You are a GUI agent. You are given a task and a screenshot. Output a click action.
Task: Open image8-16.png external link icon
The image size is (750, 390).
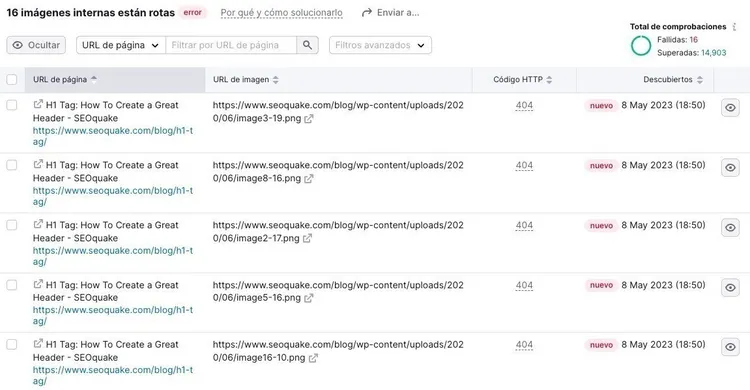[x=309, y=178]
